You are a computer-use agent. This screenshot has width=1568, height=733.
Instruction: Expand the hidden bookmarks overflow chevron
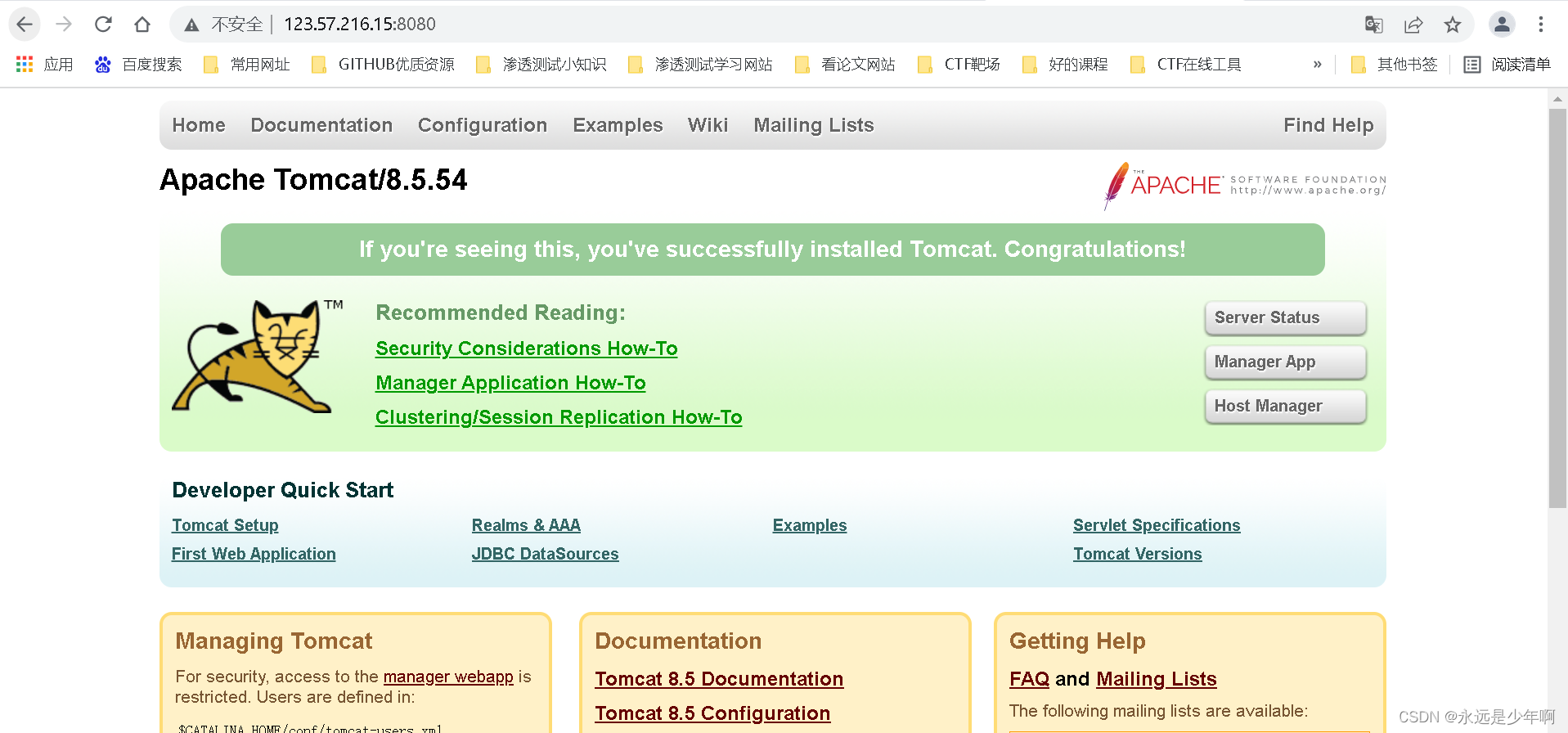(x=1317, y=65)
